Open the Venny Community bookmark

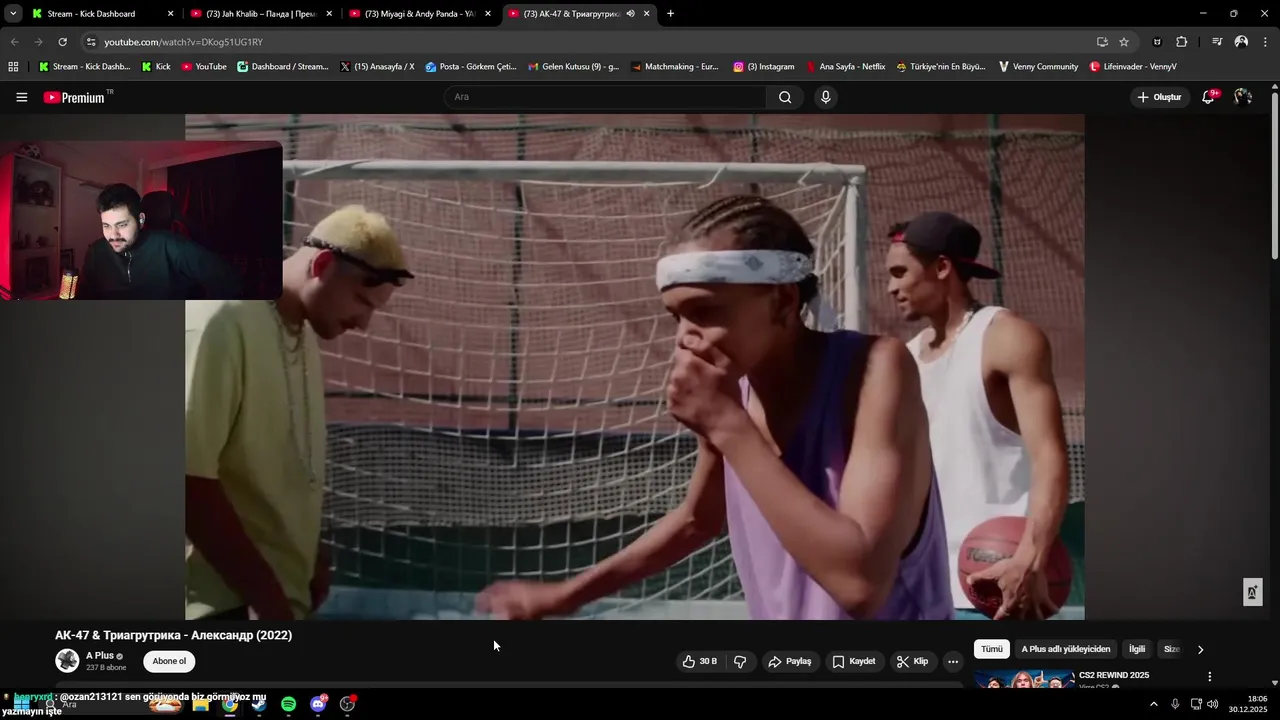click(1038, 67)
